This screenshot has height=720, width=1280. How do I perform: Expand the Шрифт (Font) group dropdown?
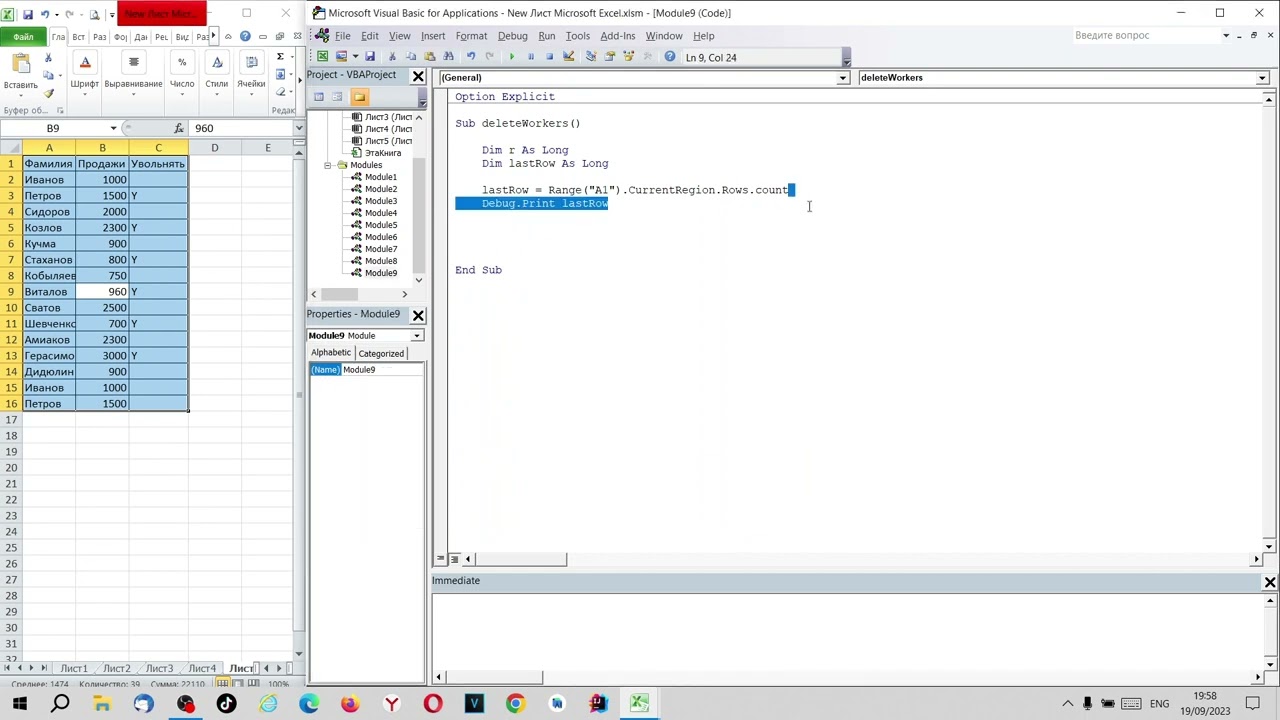(85, 72)
